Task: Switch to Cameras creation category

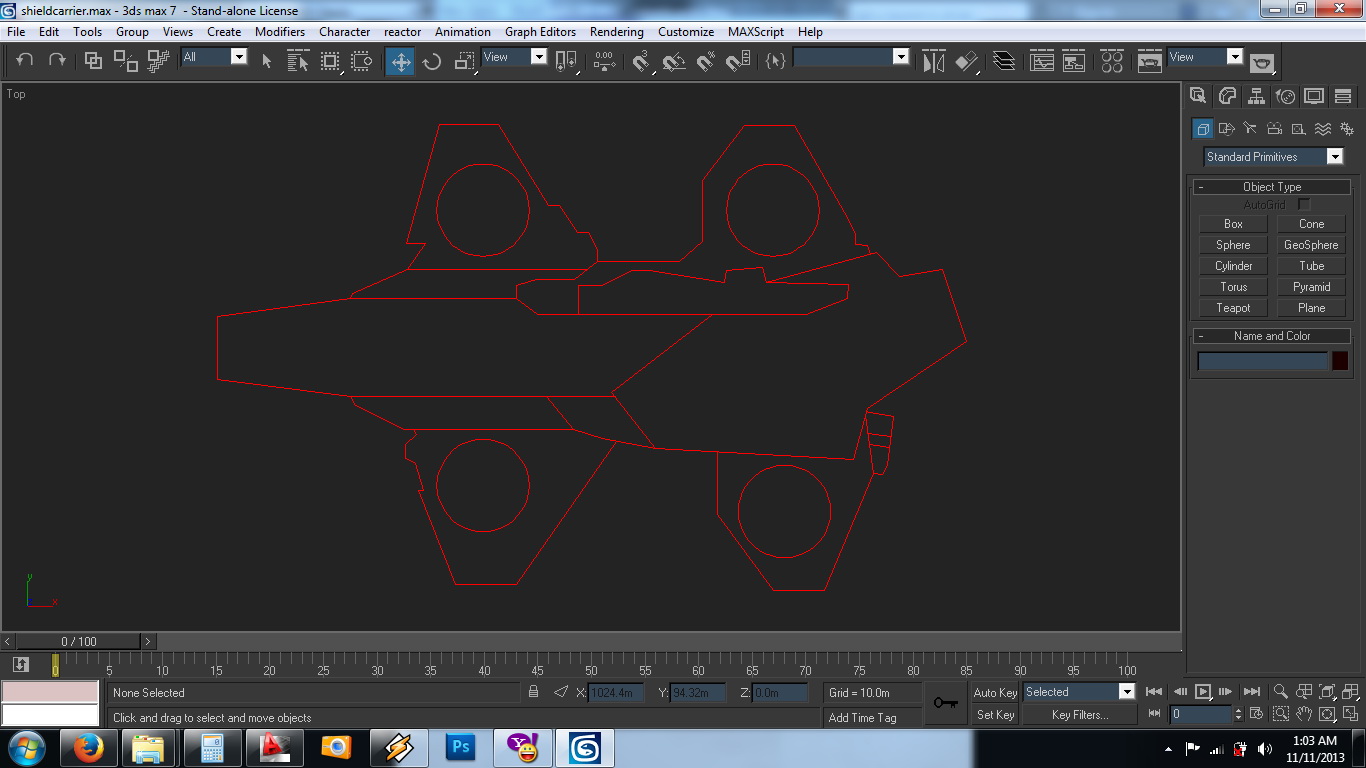Action: pyautogui.click(x=1275, y=129)
